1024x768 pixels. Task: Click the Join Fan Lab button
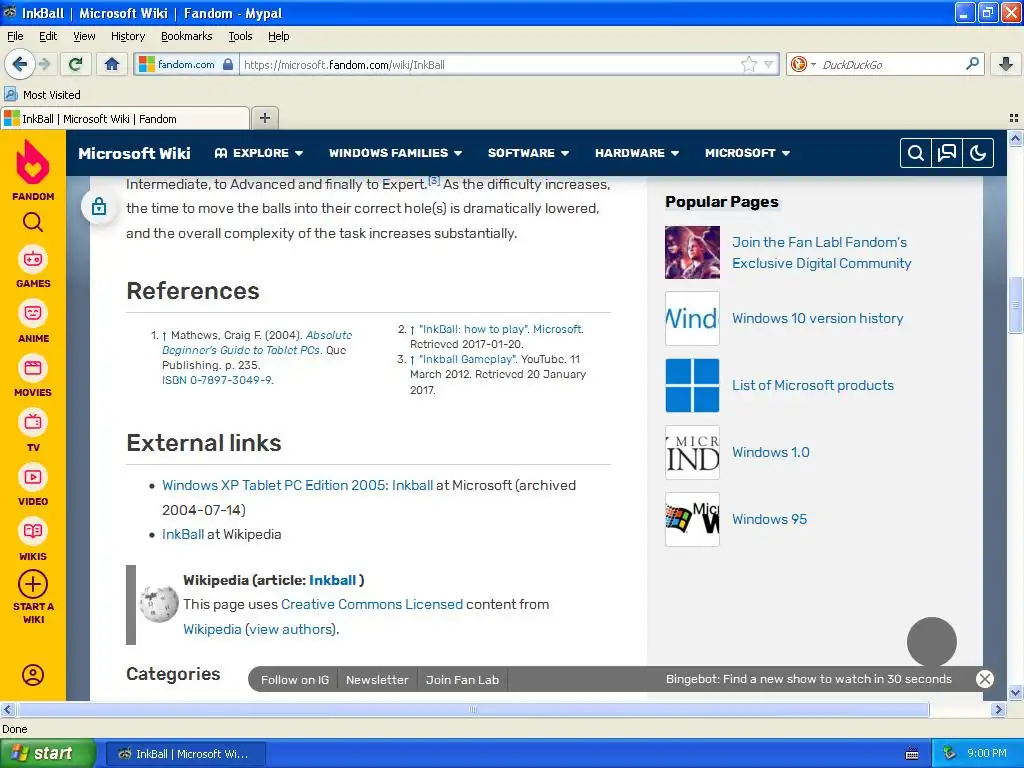tap(462, 679)
